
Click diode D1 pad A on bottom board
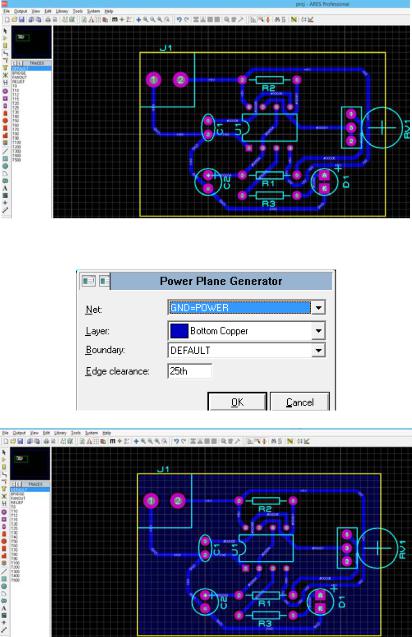(320, 596)
